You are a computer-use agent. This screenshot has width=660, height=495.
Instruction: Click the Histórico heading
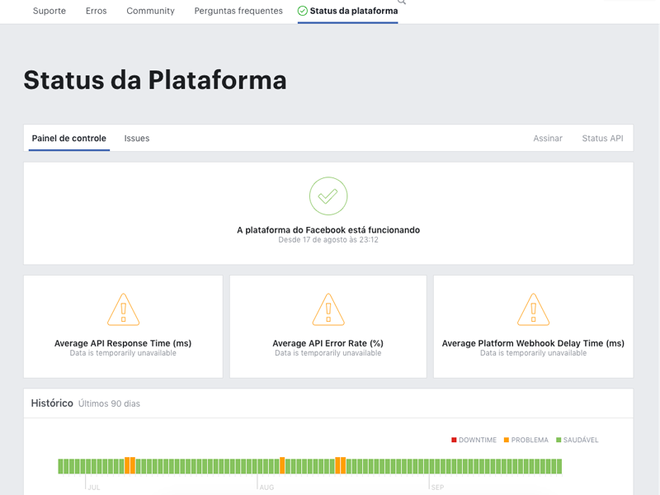(52, 403)
